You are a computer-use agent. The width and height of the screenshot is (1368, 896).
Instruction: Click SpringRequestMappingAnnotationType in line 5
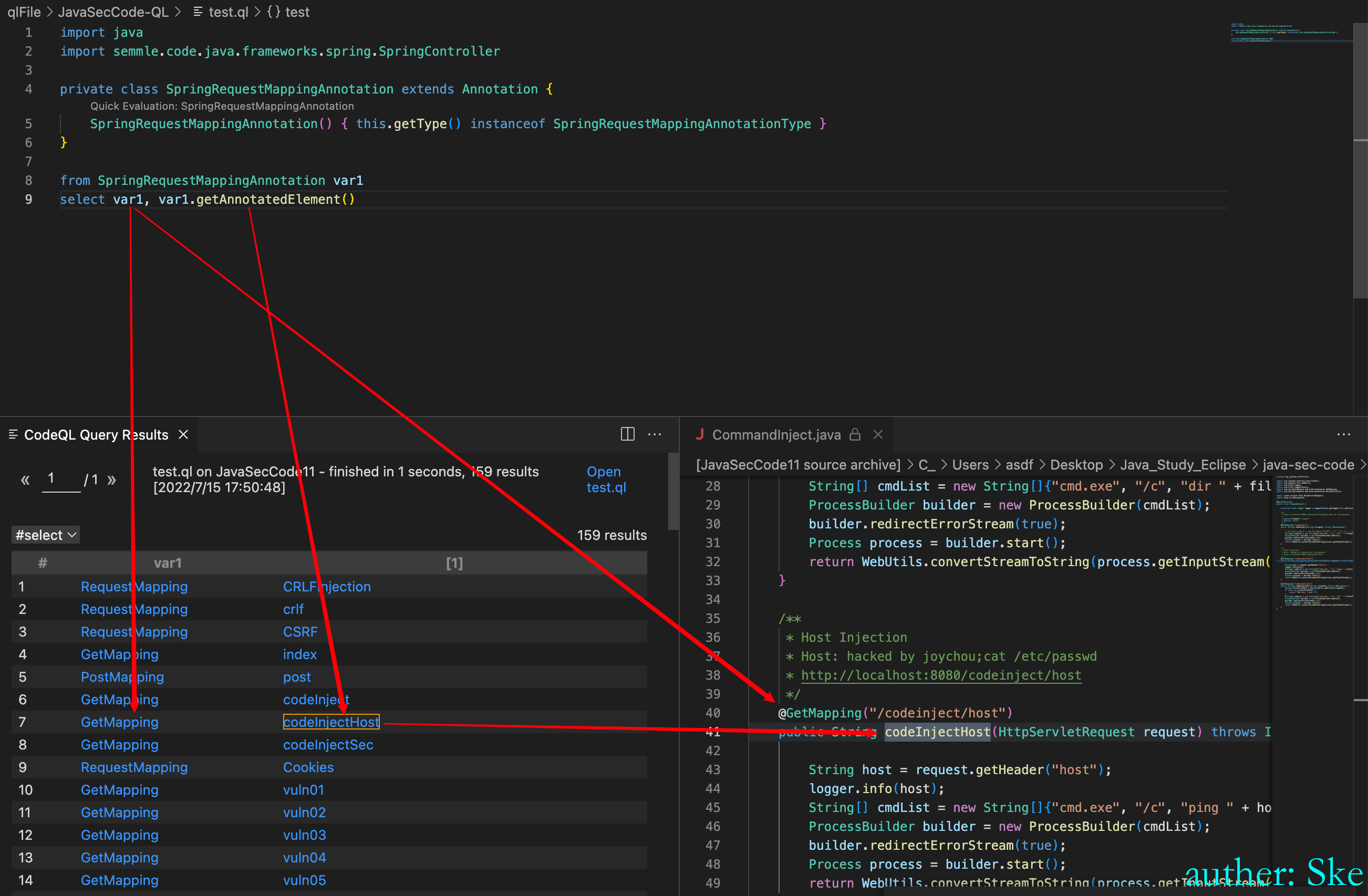(682, 123)
